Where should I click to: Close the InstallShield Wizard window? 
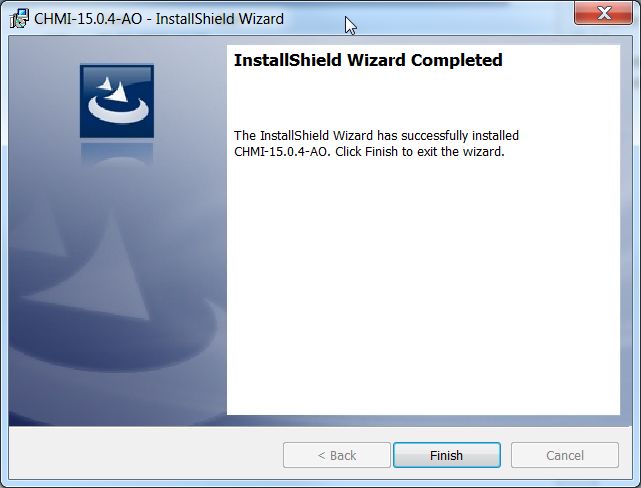(x=603, y=13)
